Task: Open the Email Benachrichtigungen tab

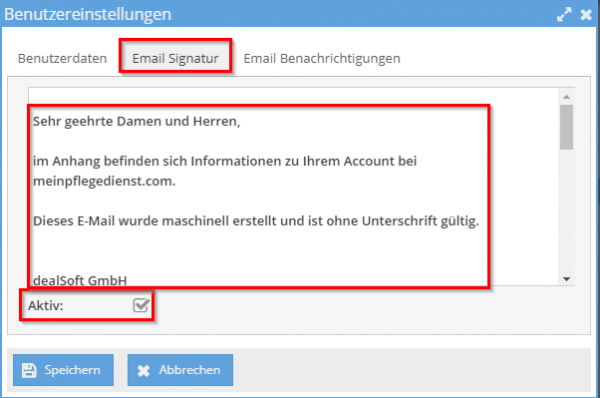Action: click(x=322, y=59)
